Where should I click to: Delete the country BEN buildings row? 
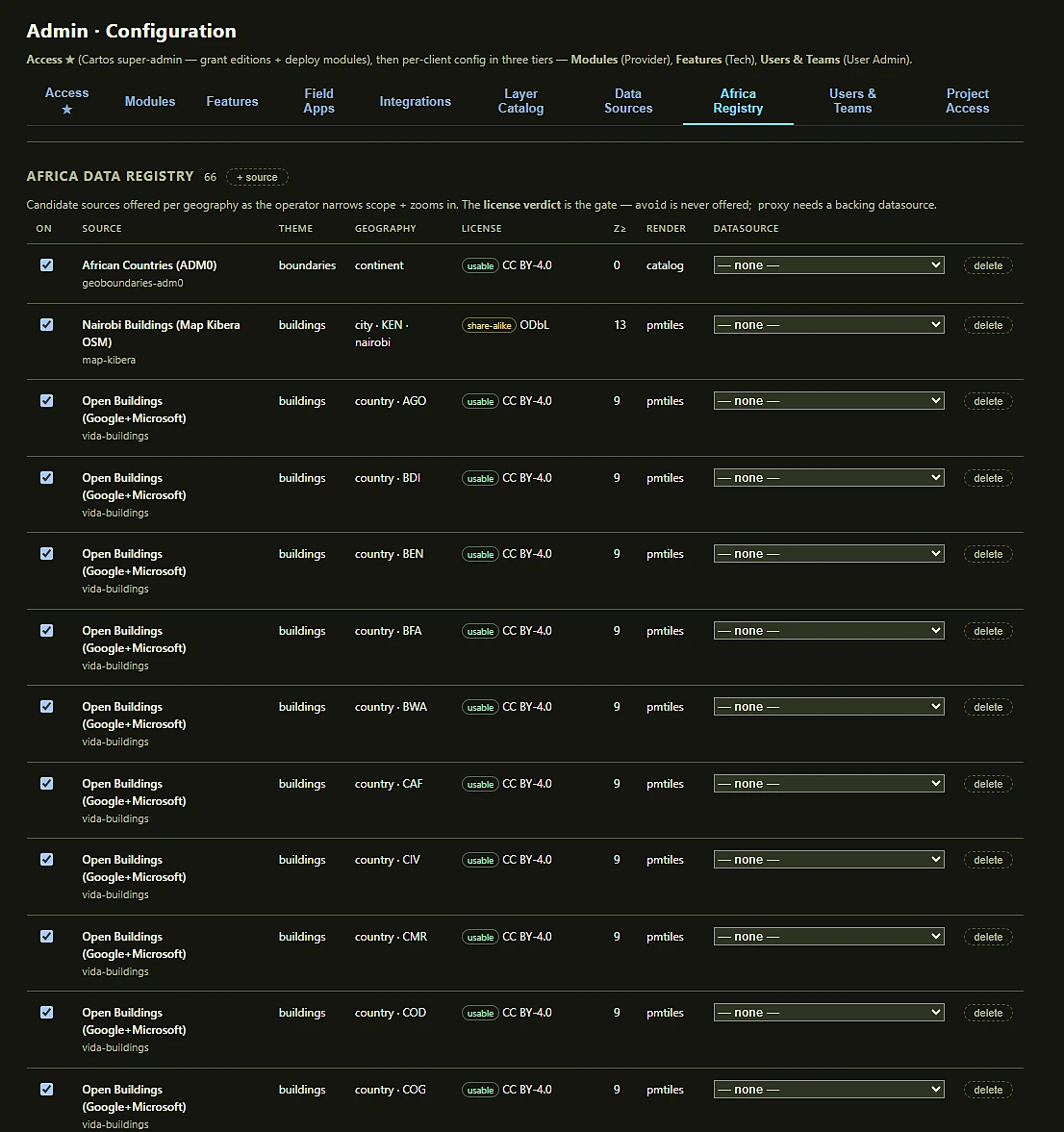coord(987,554)
